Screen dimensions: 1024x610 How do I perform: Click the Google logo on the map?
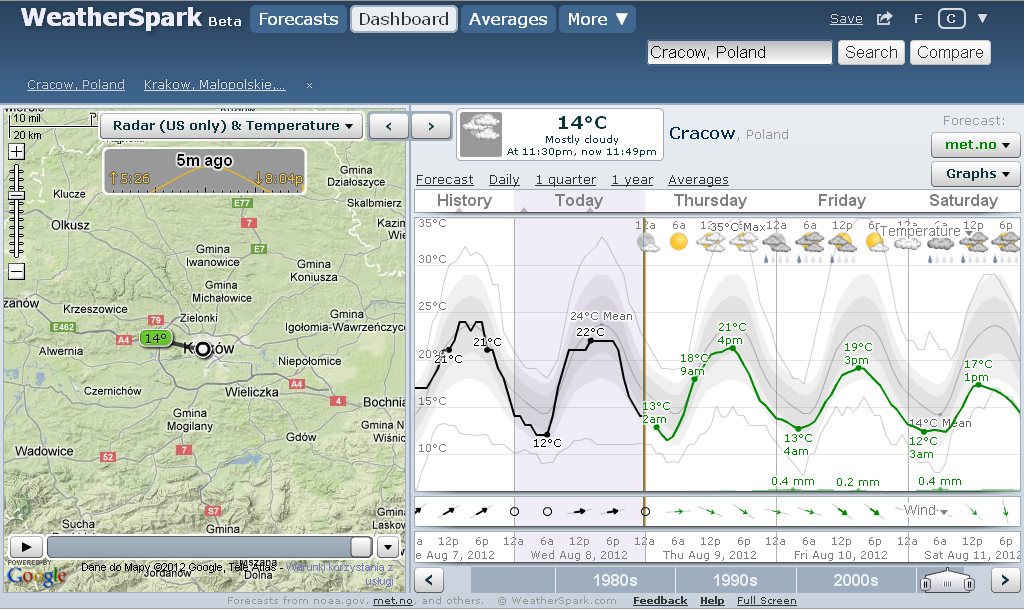click(x=37, y=576)
